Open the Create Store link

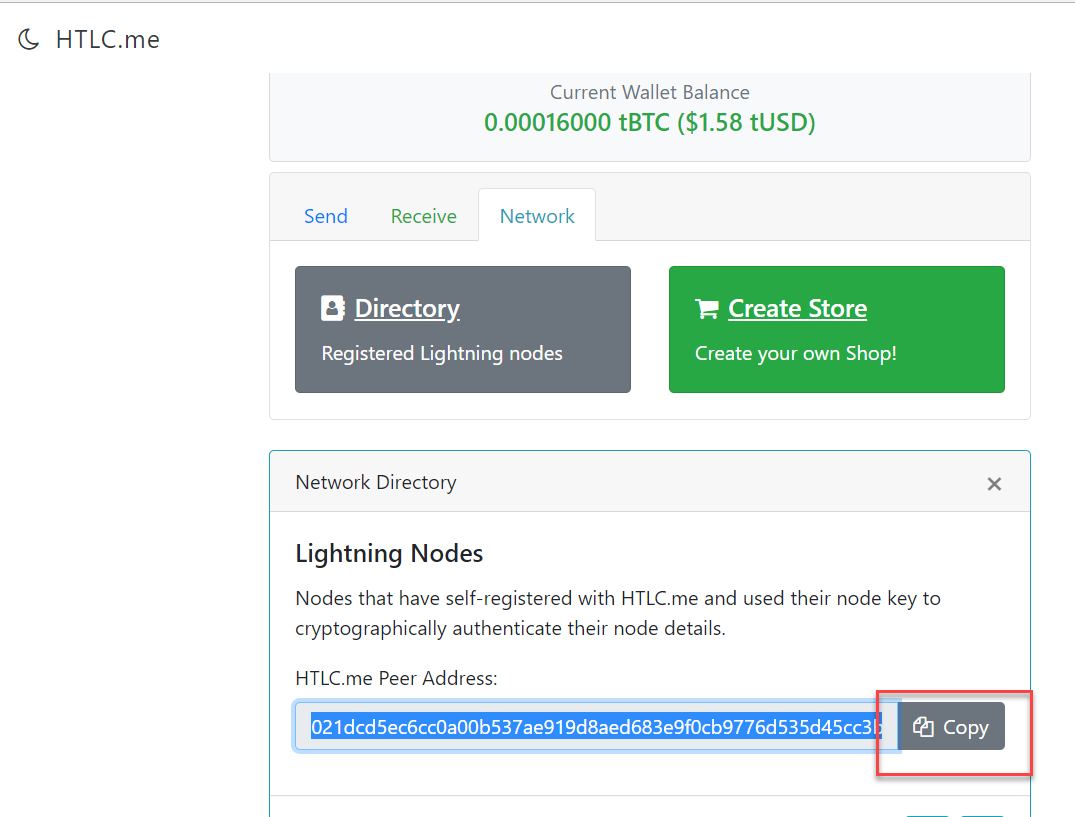coord(797,308)
